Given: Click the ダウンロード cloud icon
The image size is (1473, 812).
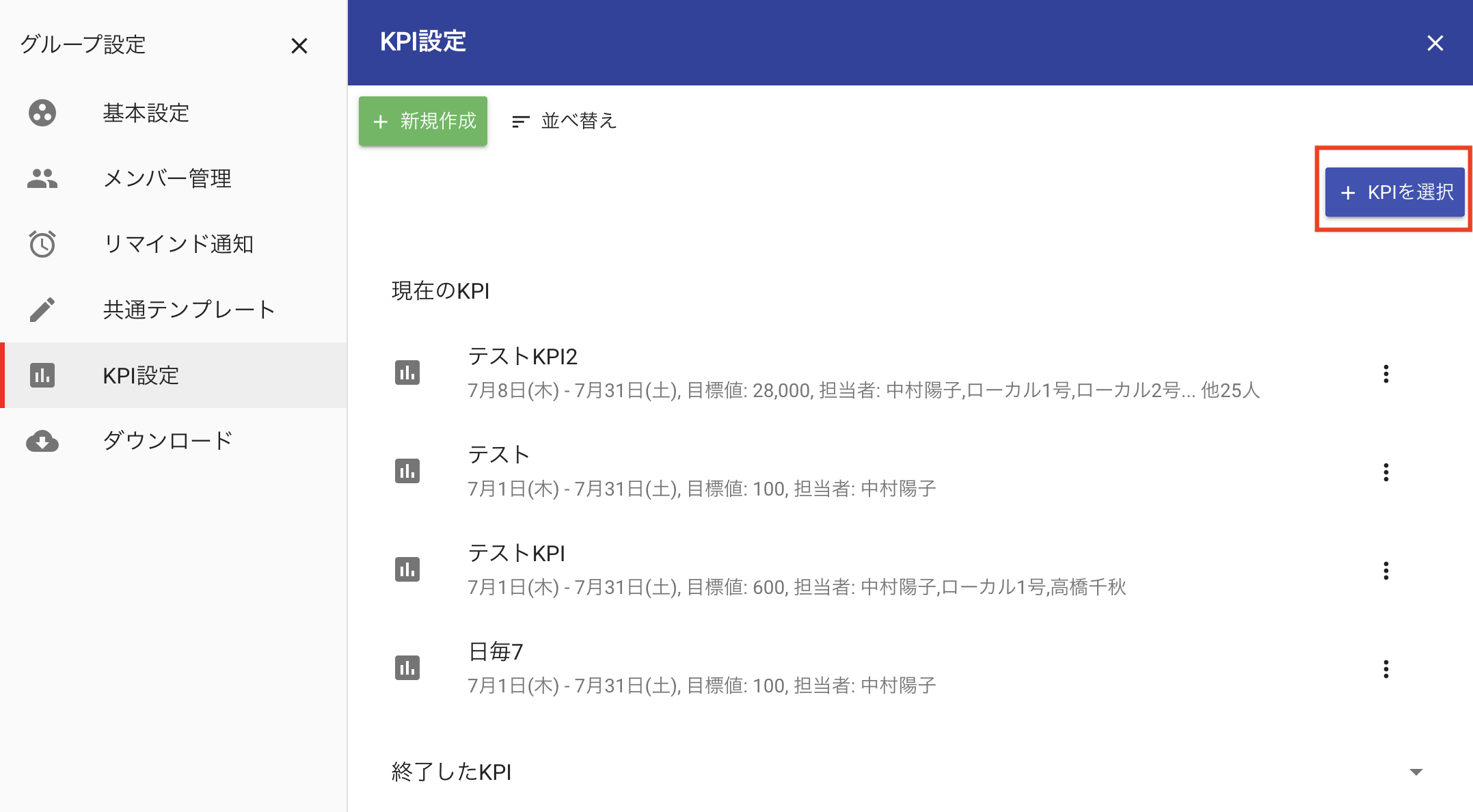Looking at the screenshot, I should tap(42, 441).
